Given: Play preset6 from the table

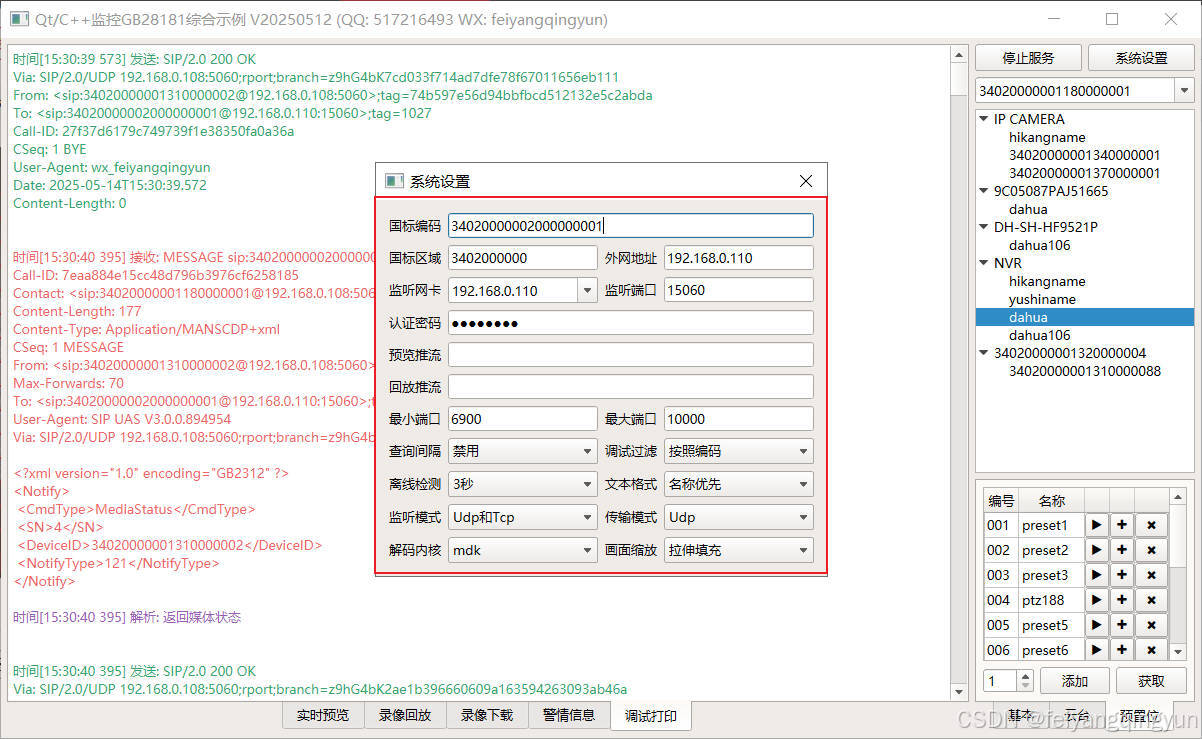Looking at the screenshot, I should tap(1096, 650).
